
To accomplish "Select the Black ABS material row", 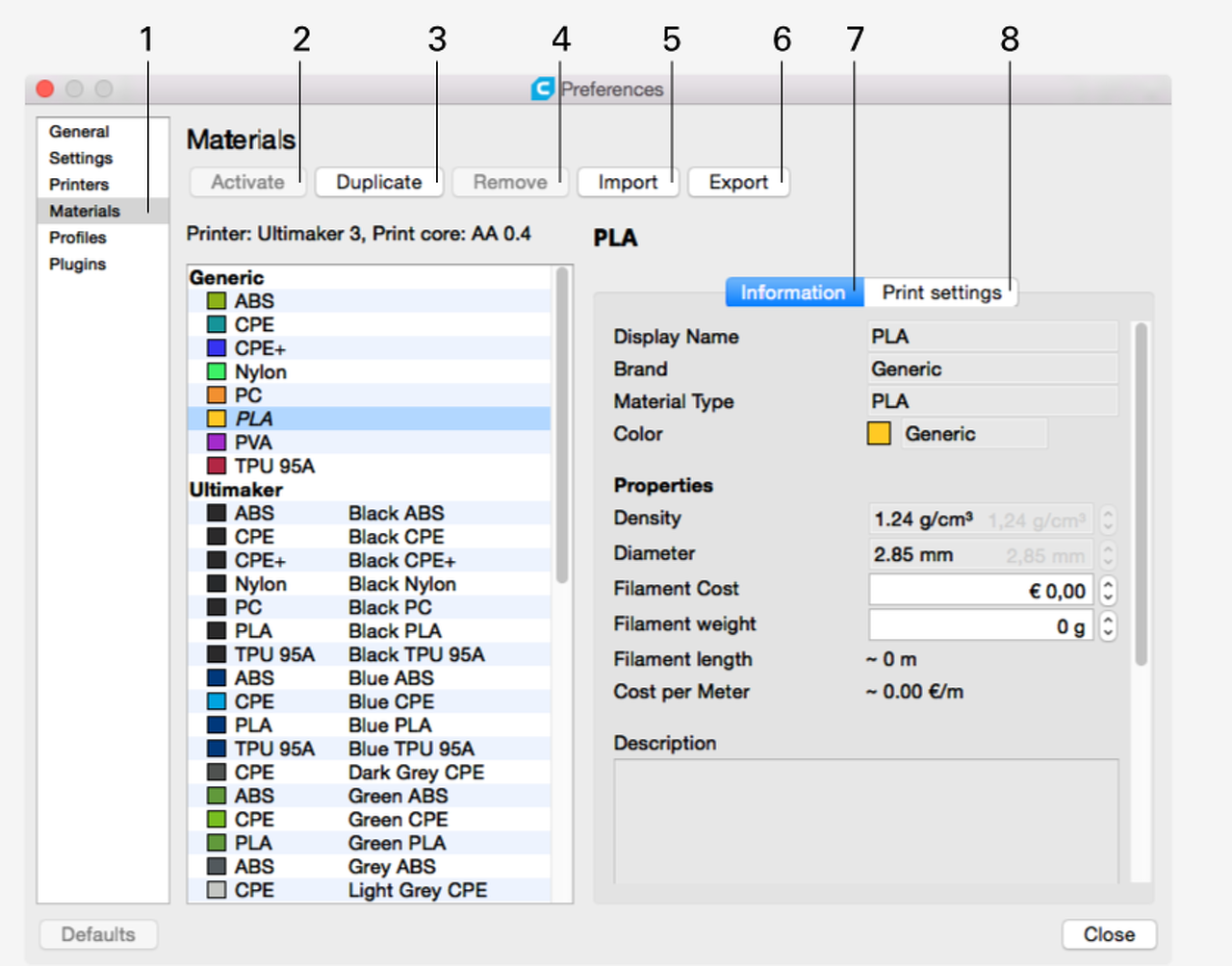I will 370,513.
